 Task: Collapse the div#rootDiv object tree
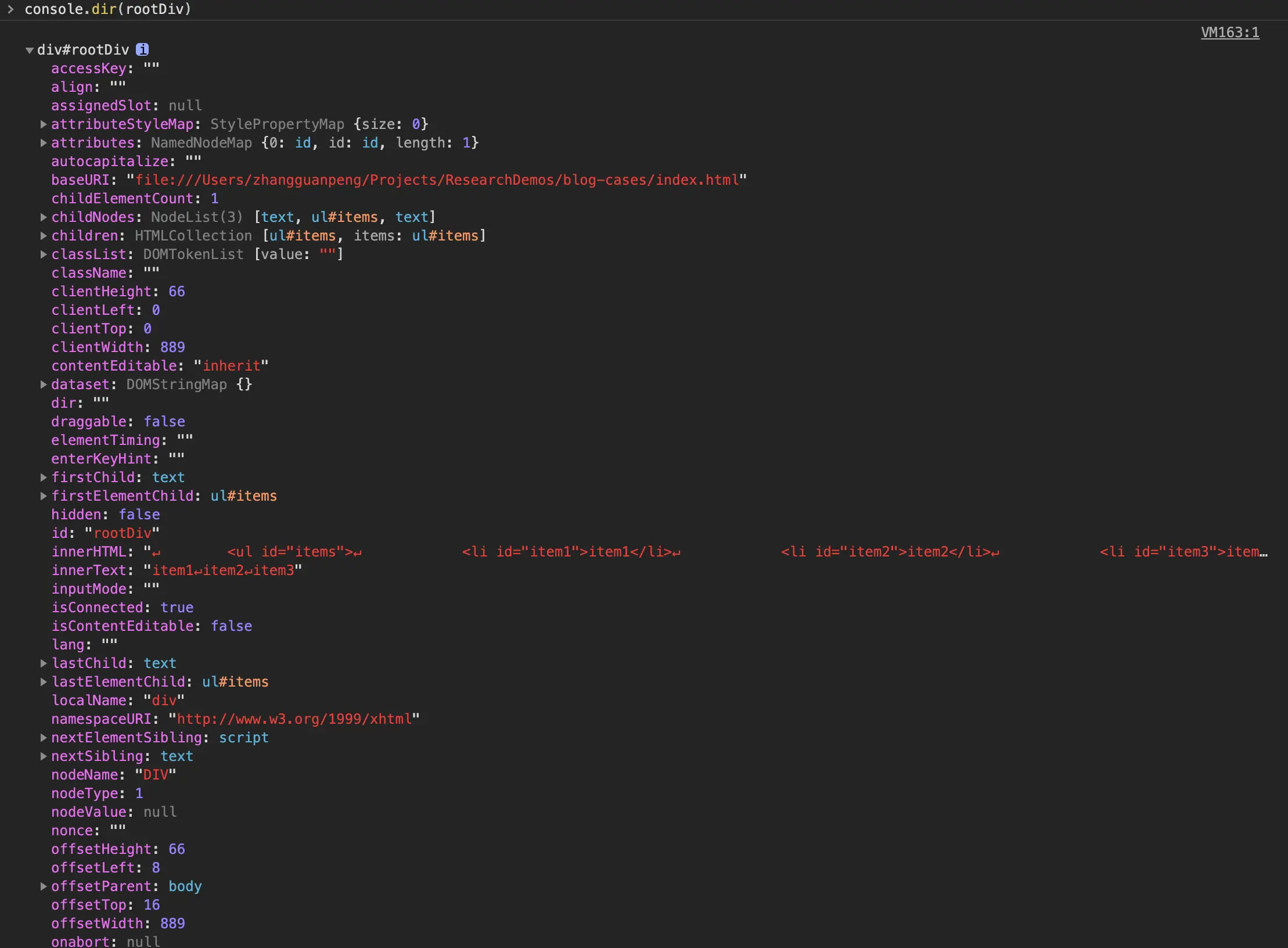[29, 51]
